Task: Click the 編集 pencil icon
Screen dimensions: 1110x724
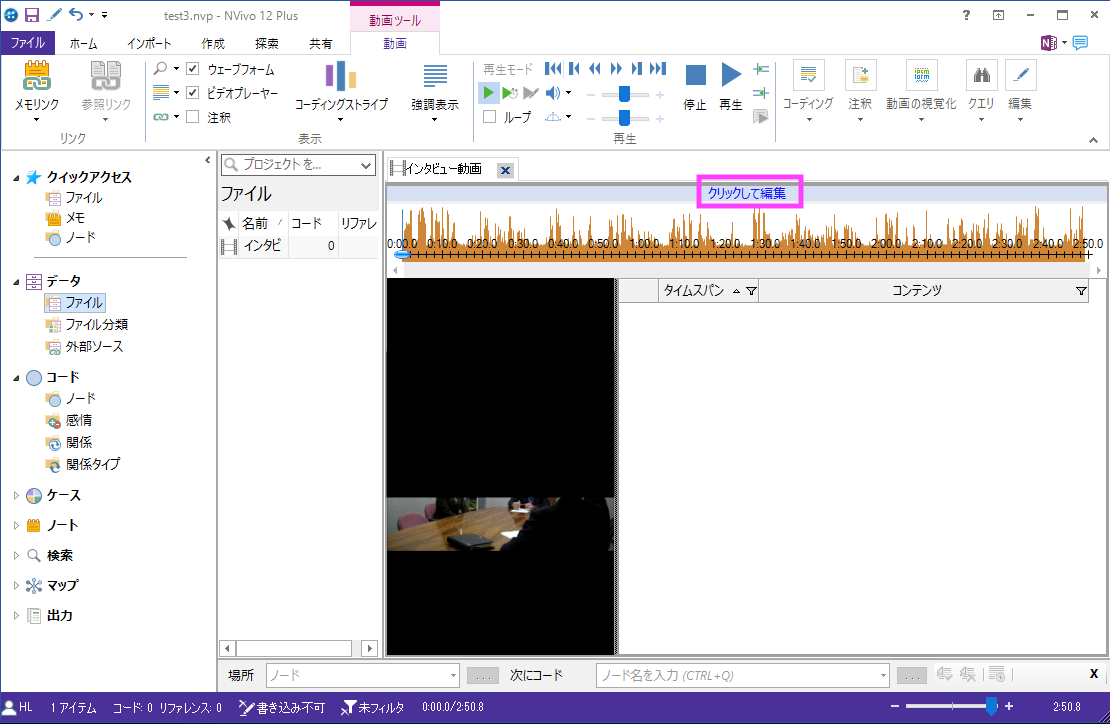Action: [x=1020, y=78]
